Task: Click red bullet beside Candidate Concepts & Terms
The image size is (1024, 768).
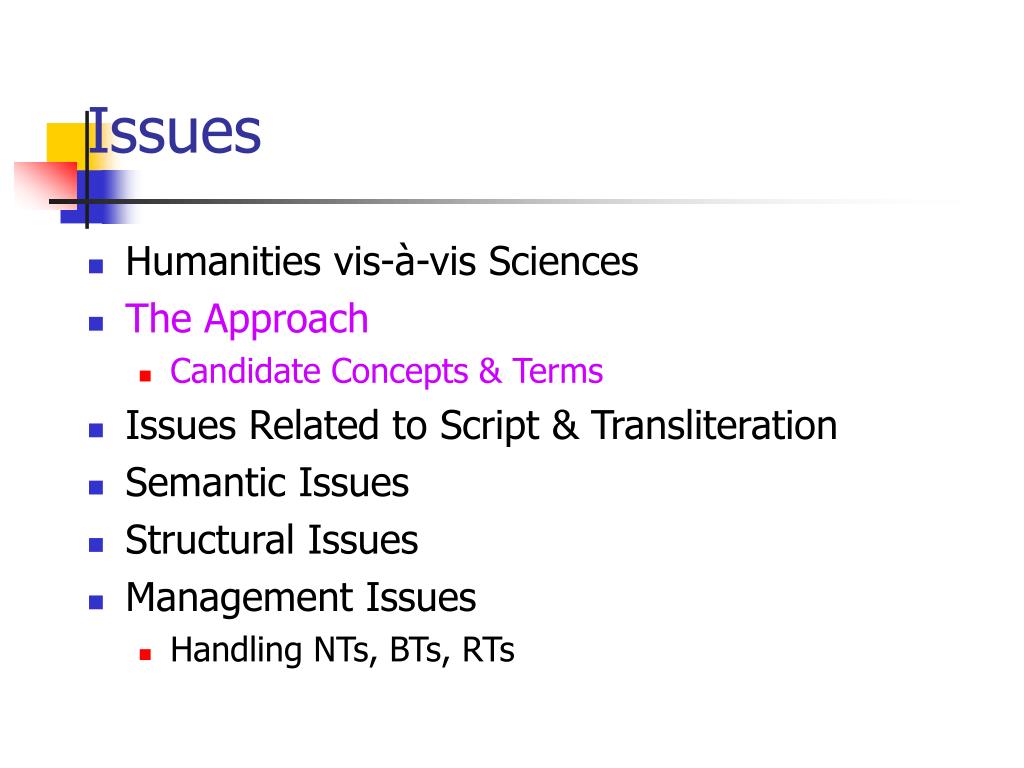Action: [145, 376]
